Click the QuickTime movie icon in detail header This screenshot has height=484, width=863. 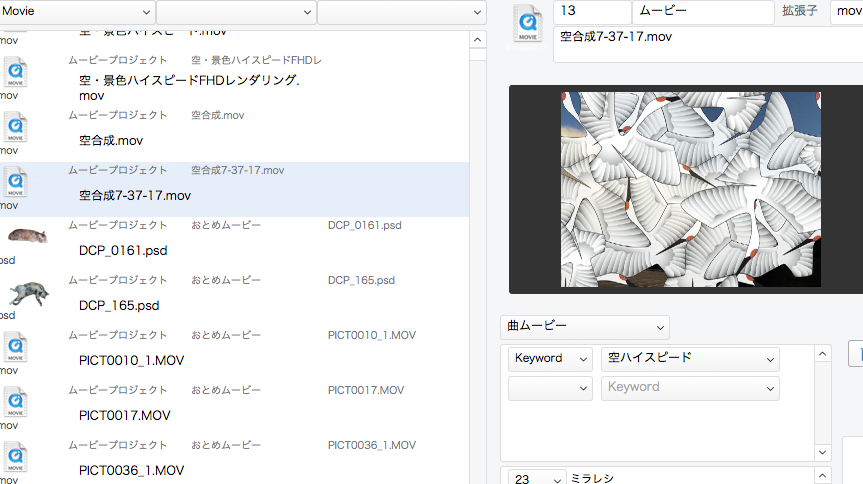coord(527,24)
